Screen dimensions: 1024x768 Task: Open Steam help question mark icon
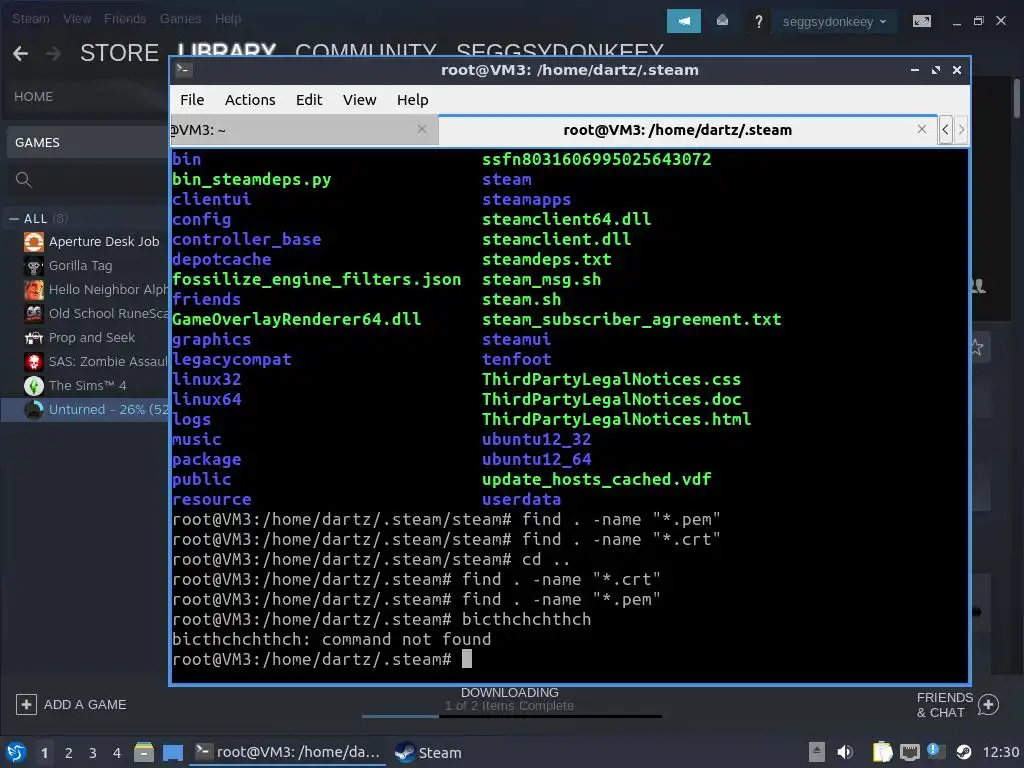[758, 22]
